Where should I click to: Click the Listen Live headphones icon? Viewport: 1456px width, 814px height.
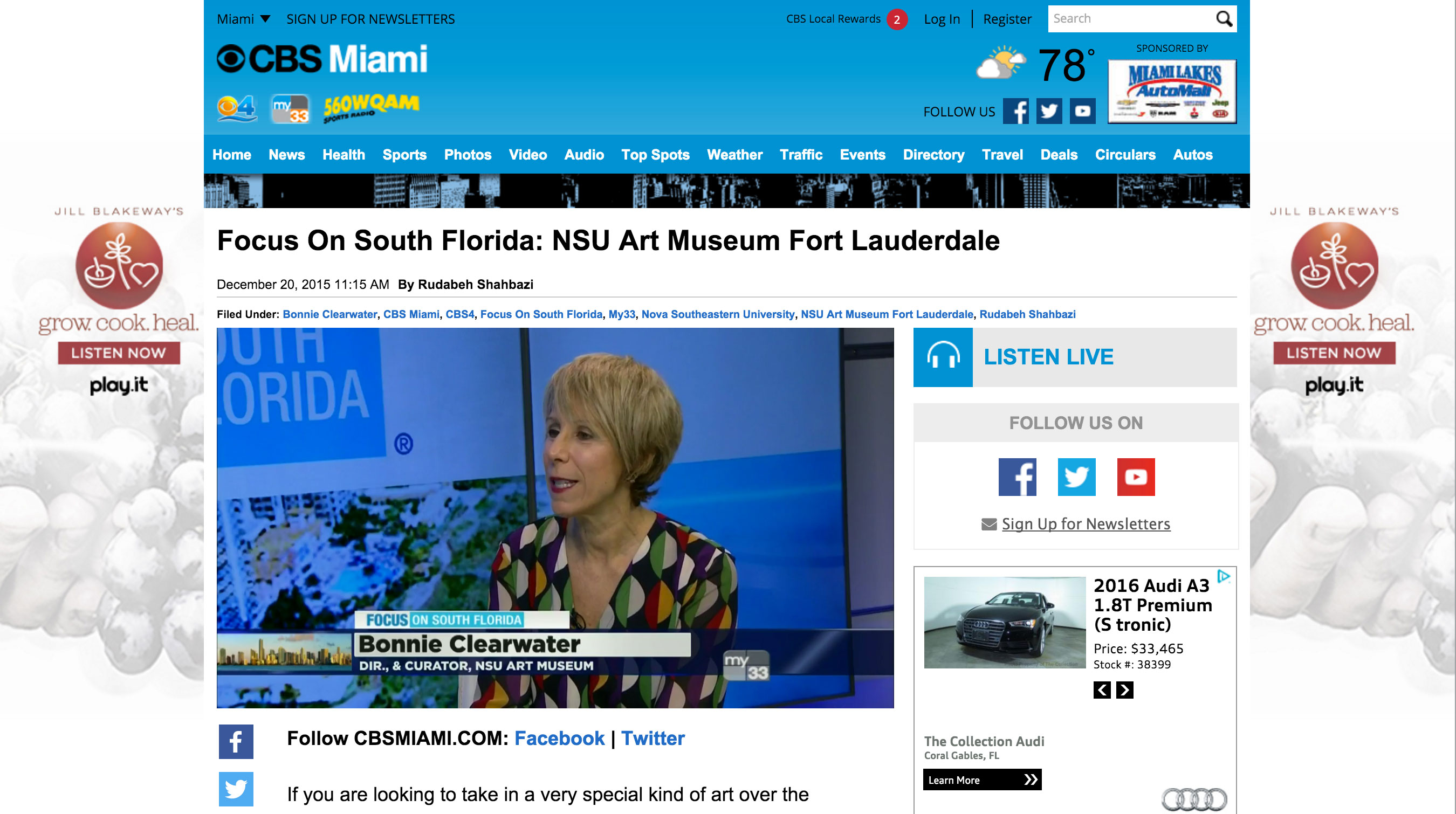(943, 357)
